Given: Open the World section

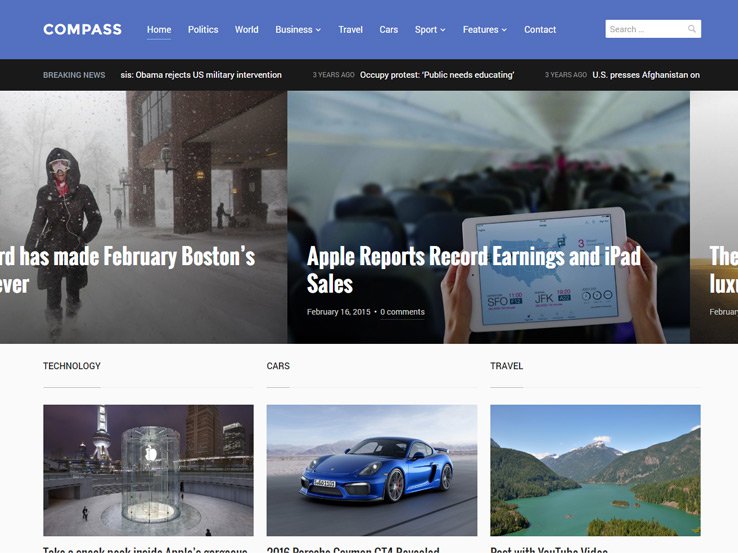Looking at the screenshot, I should [x=247, y=29].
